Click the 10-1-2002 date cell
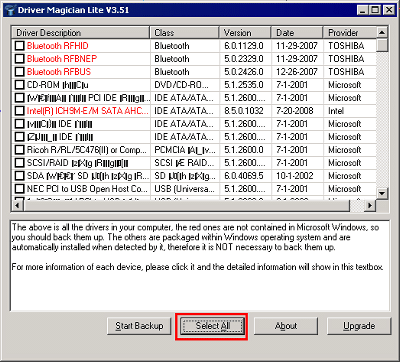This screenshot has width=400, height=362. point(295,176)
